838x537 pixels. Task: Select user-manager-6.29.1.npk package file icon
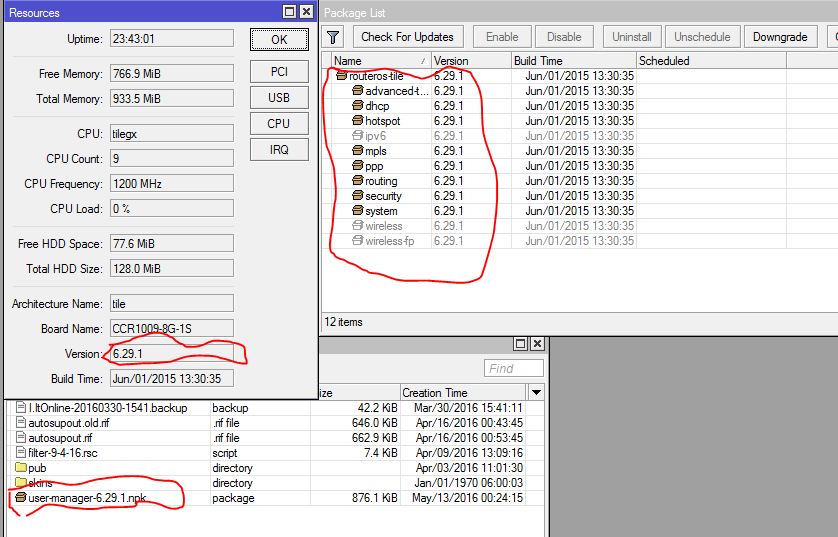click(21, 497)
